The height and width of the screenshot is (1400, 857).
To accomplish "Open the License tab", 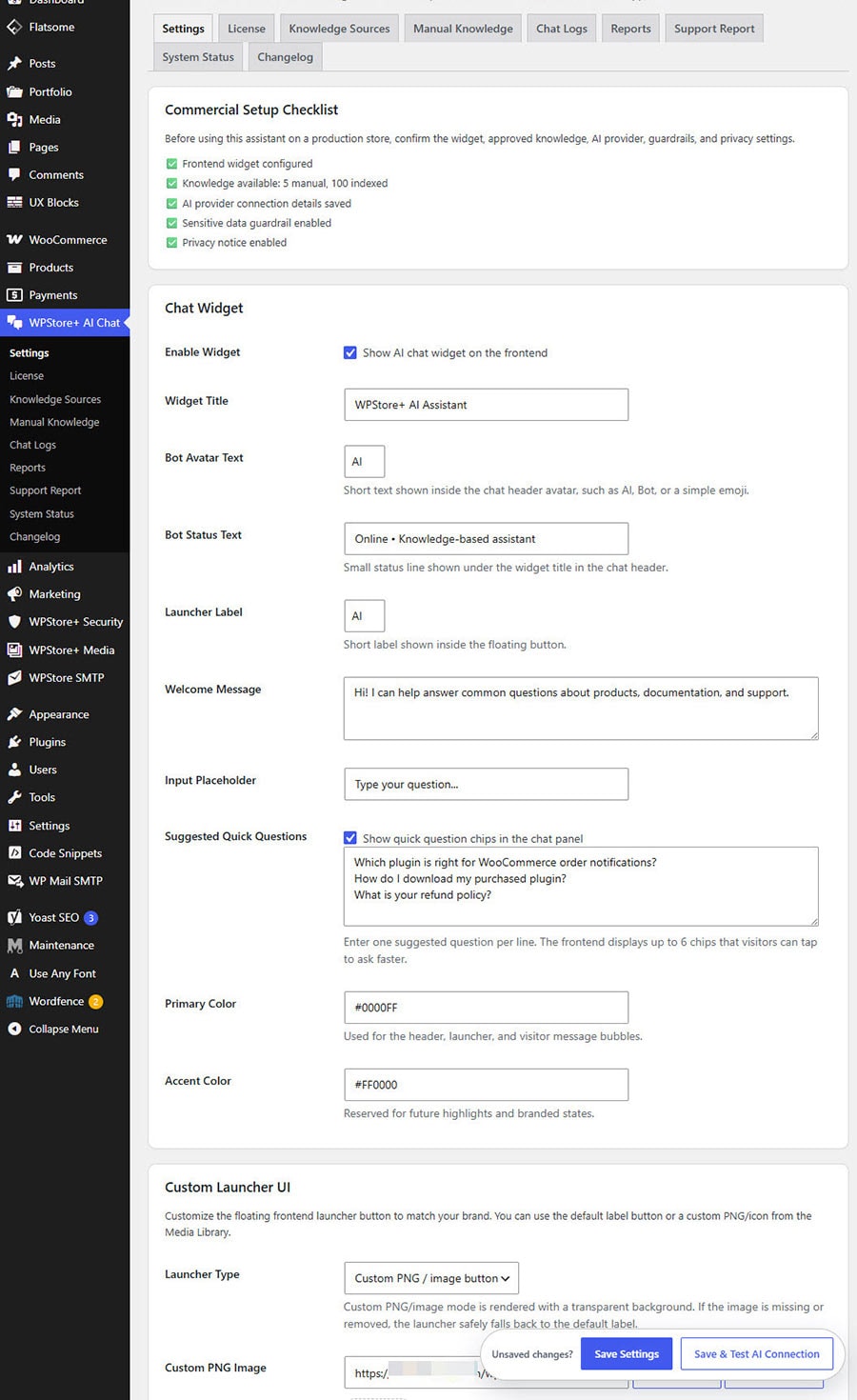I will [x=247, y=29].
